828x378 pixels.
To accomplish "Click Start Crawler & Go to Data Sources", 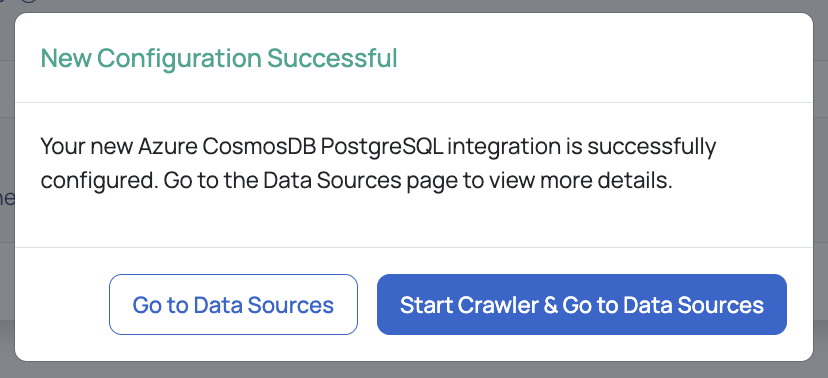I will (x=582, y=305).
